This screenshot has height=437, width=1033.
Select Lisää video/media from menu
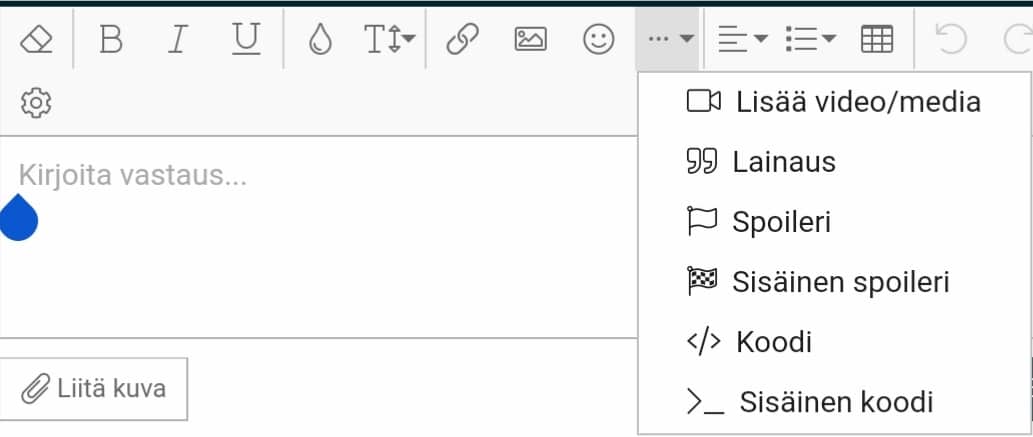(x=833, y=102)
